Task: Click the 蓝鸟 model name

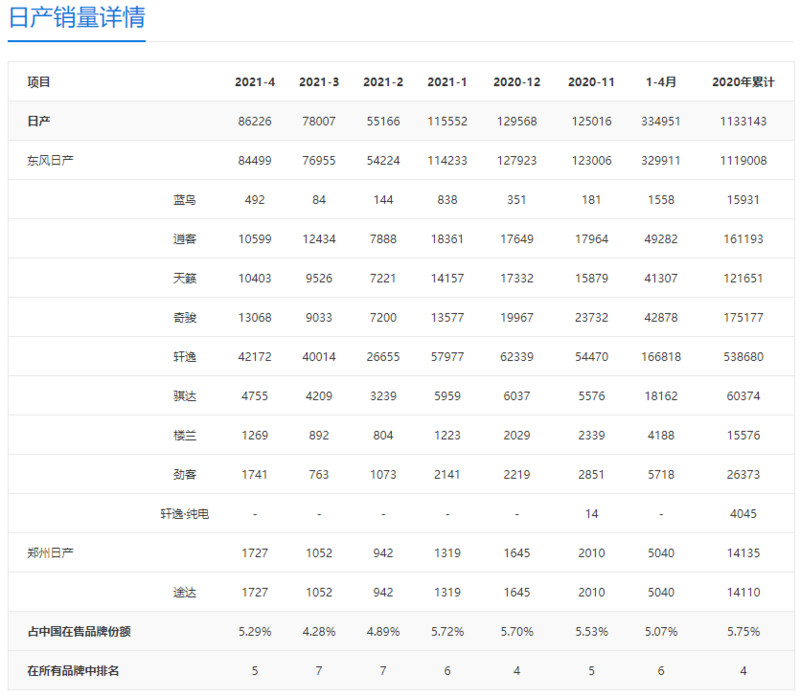Action: [x=185, y=200]
